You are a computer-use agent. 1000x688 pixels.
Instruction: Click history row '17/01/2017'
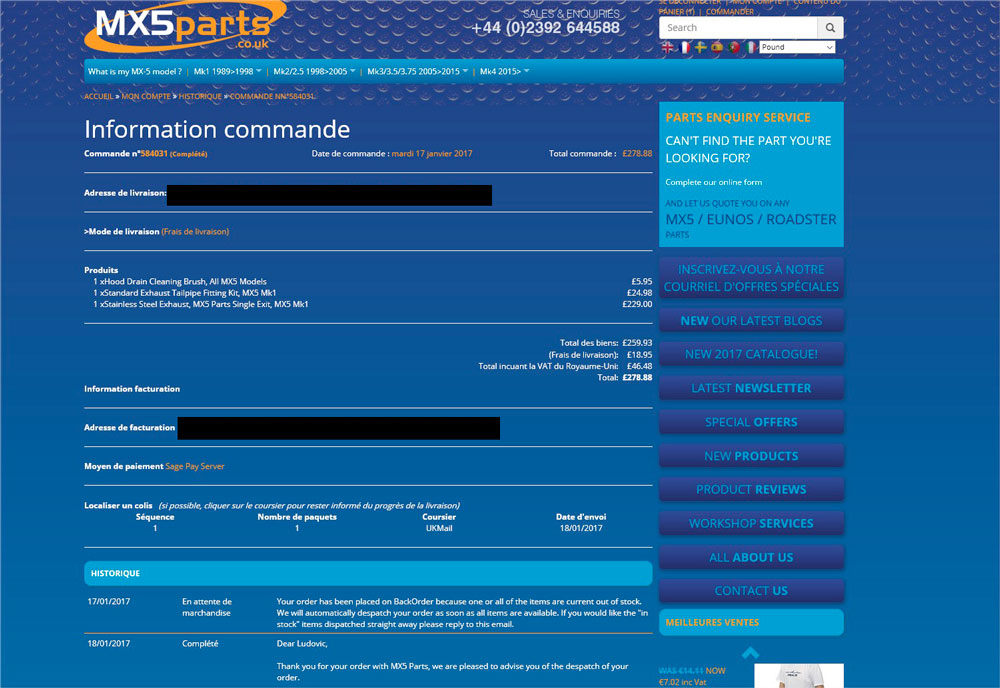pos(109,601)
